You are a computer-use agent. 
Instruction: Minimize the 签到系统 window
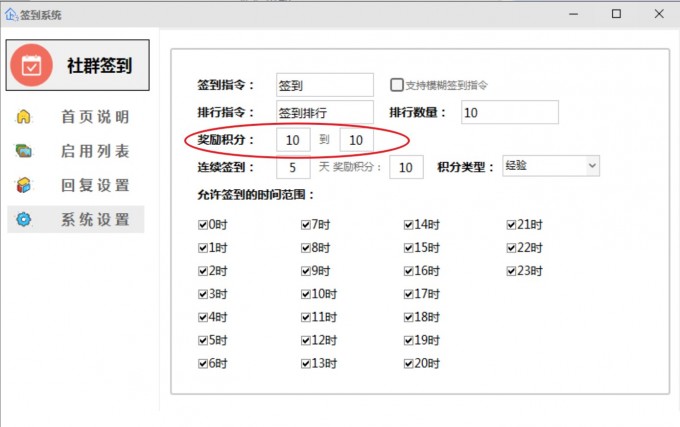574,14
